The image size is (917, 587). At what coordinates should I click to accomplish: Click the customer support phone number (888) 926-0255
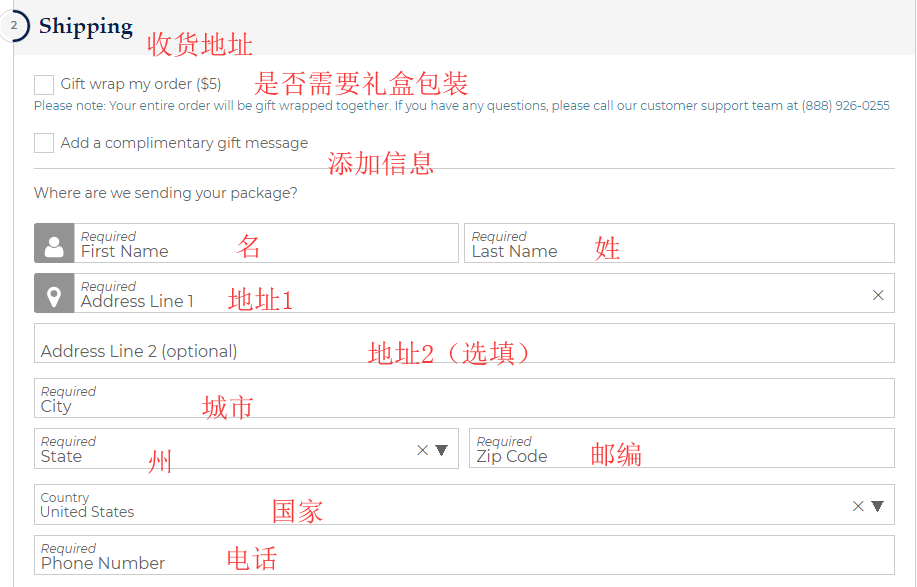[845, 106]
